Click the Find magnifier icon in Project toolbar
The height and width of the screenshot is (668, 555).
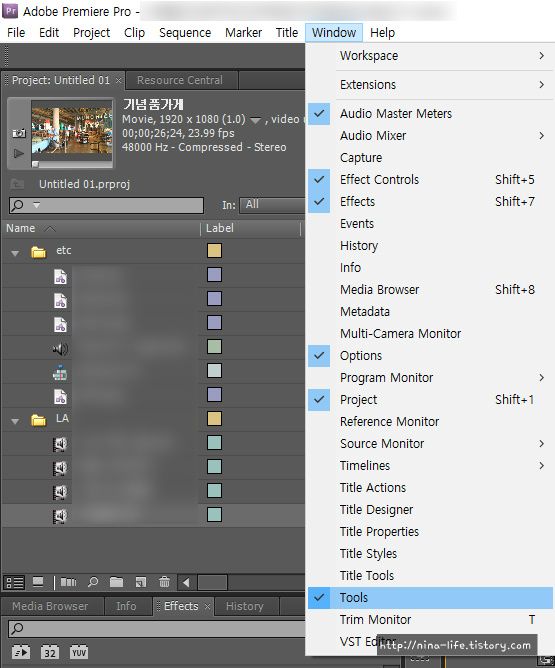coord(92,582)
